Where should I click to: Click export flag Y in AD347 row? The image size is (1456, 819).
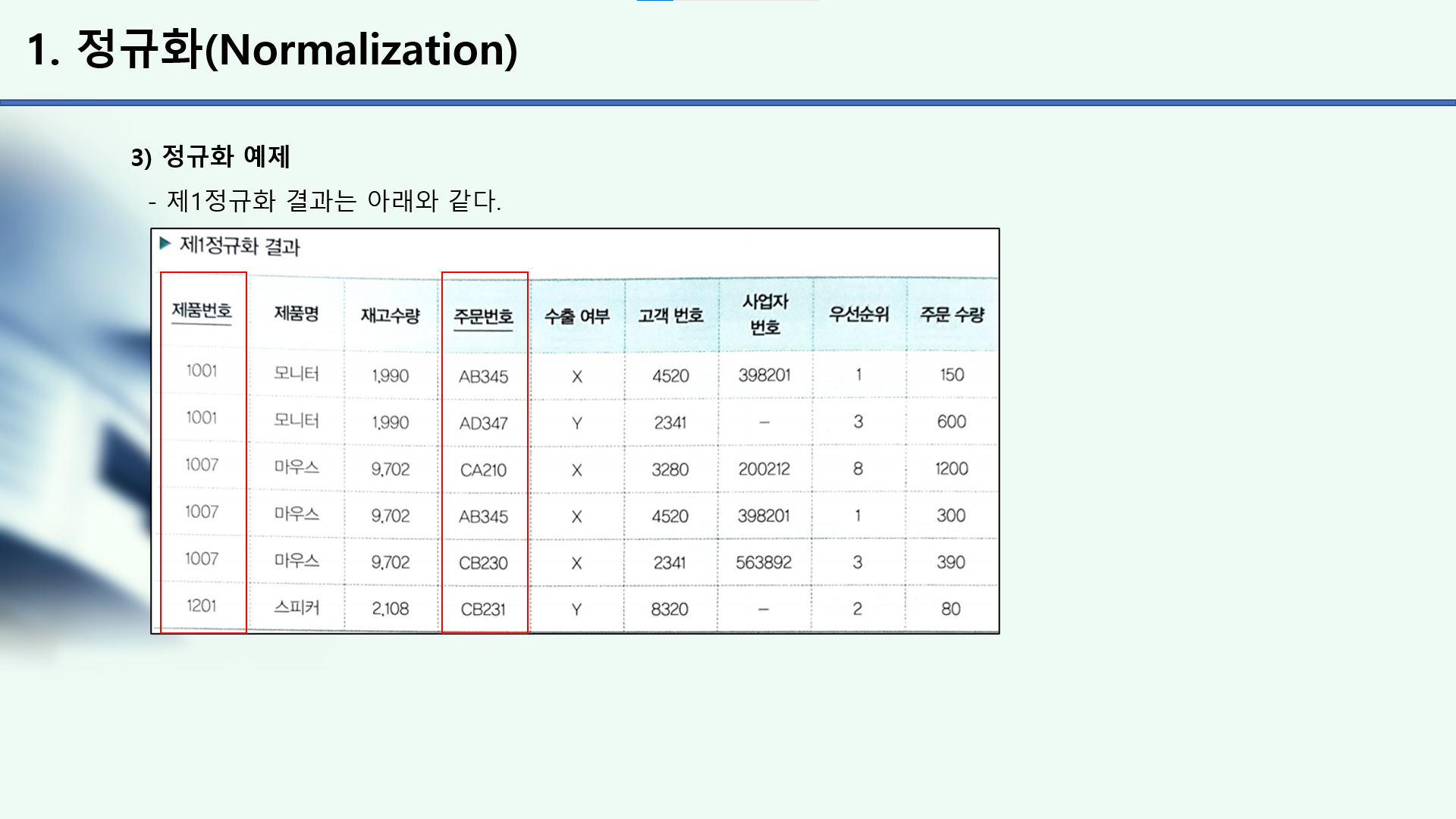577,423
